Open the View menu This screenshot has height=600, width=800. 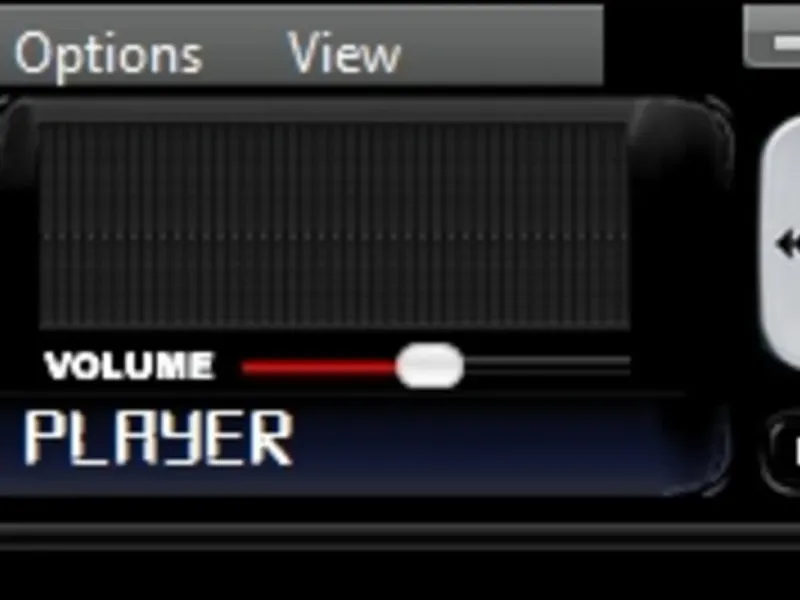(x=345, y=53)
